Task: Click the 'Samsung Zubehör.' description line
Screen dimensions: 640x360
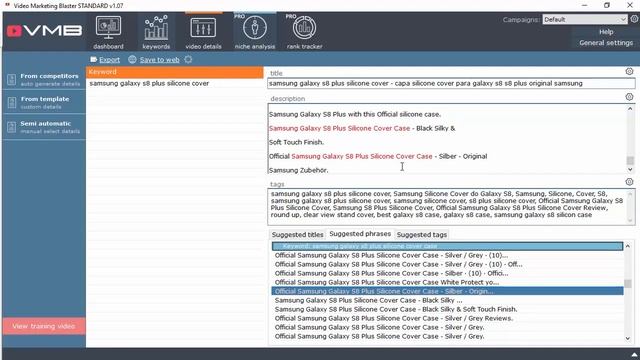Action: point(298,170)
